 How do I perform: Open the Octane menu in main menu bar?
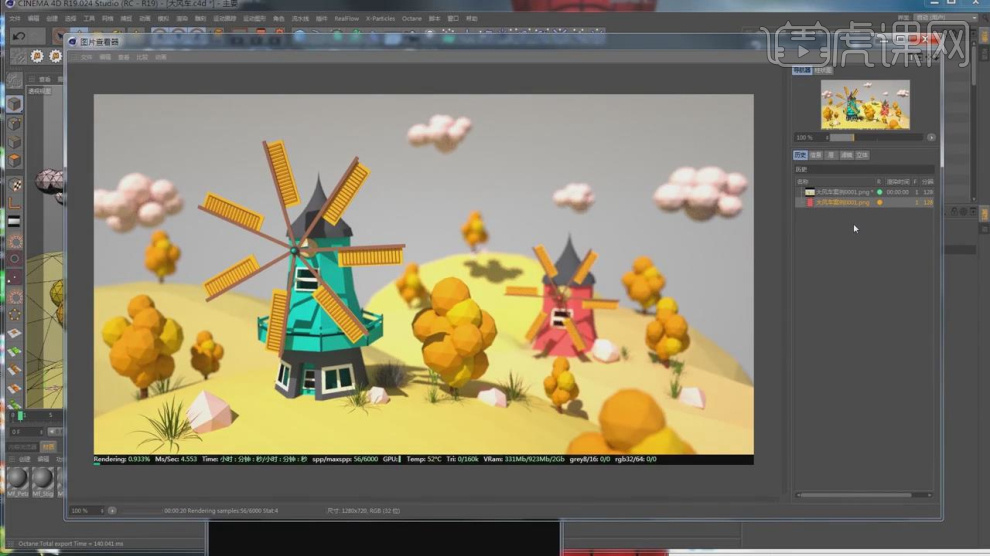411,18
